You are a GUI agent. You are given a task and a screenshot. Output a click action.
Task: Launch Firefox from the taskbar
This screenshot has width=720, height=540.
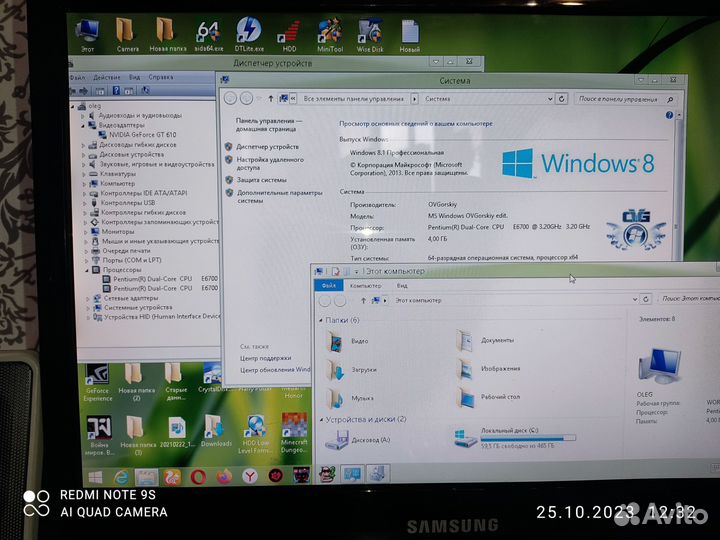(x=224, y=478)
